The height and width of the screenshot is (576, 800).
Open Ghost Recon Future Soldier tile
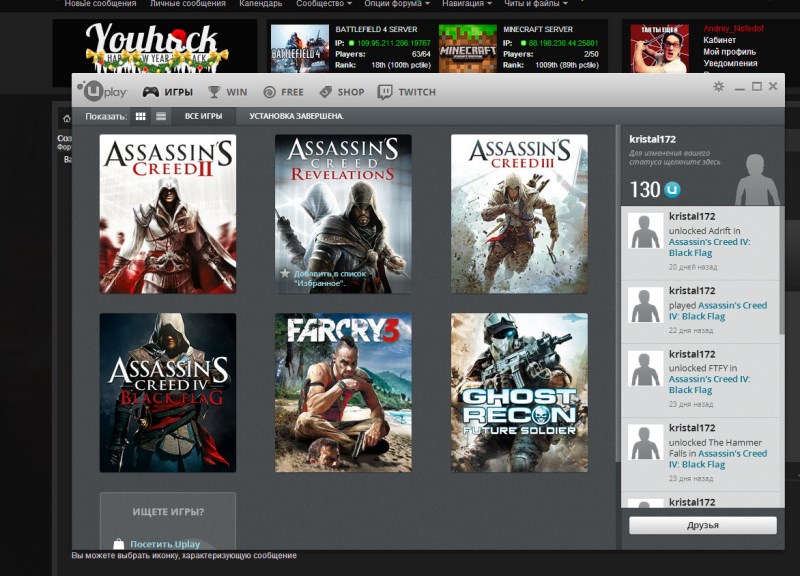[519, 392]
